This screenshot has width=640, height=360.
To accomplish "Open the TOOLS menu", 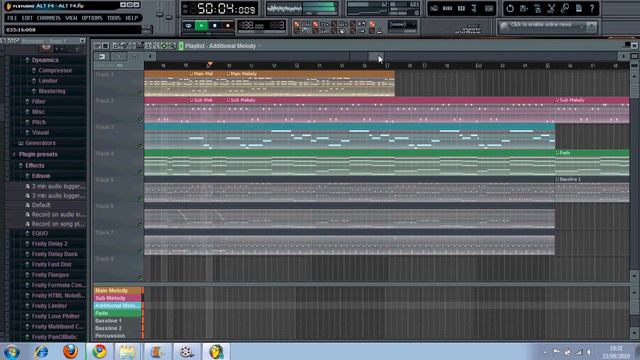I will pos(114,18).
